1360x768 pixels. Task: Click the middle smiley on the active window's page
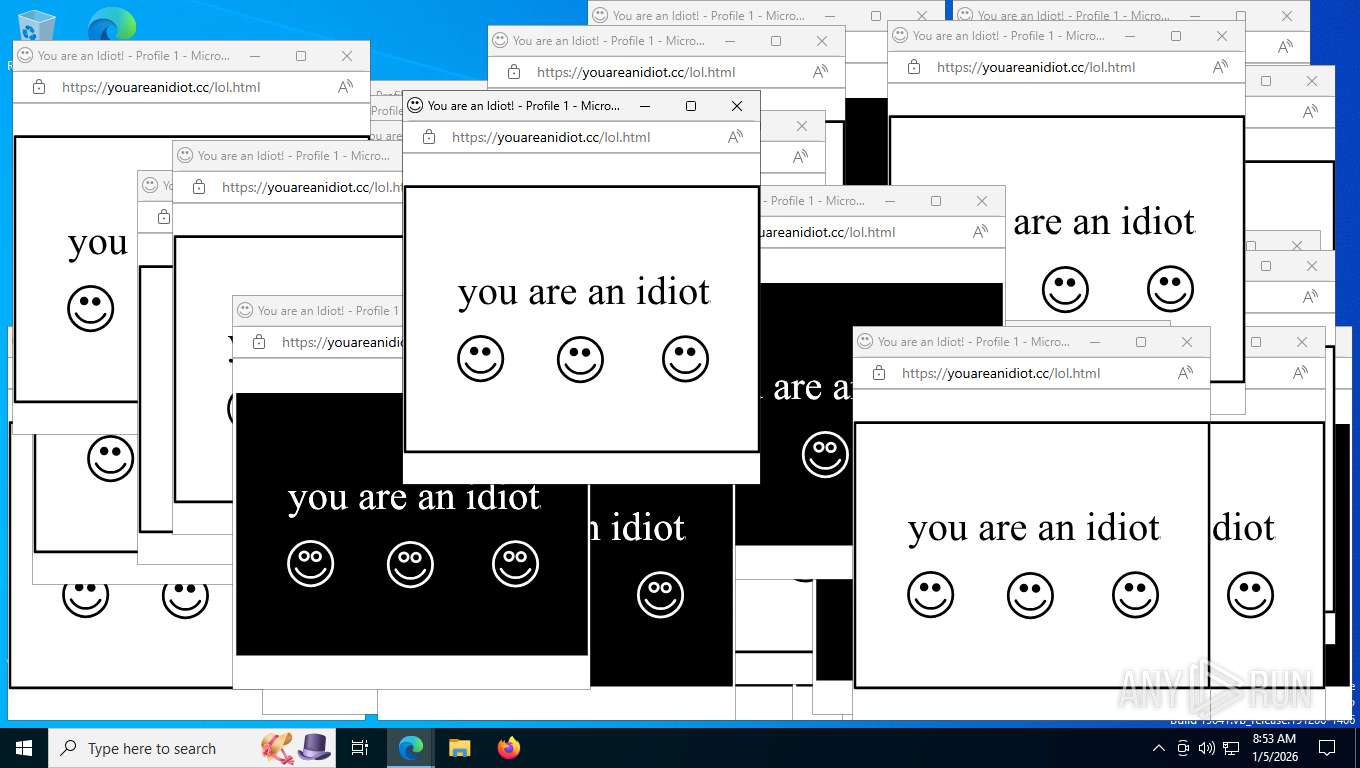coord(580,359)
